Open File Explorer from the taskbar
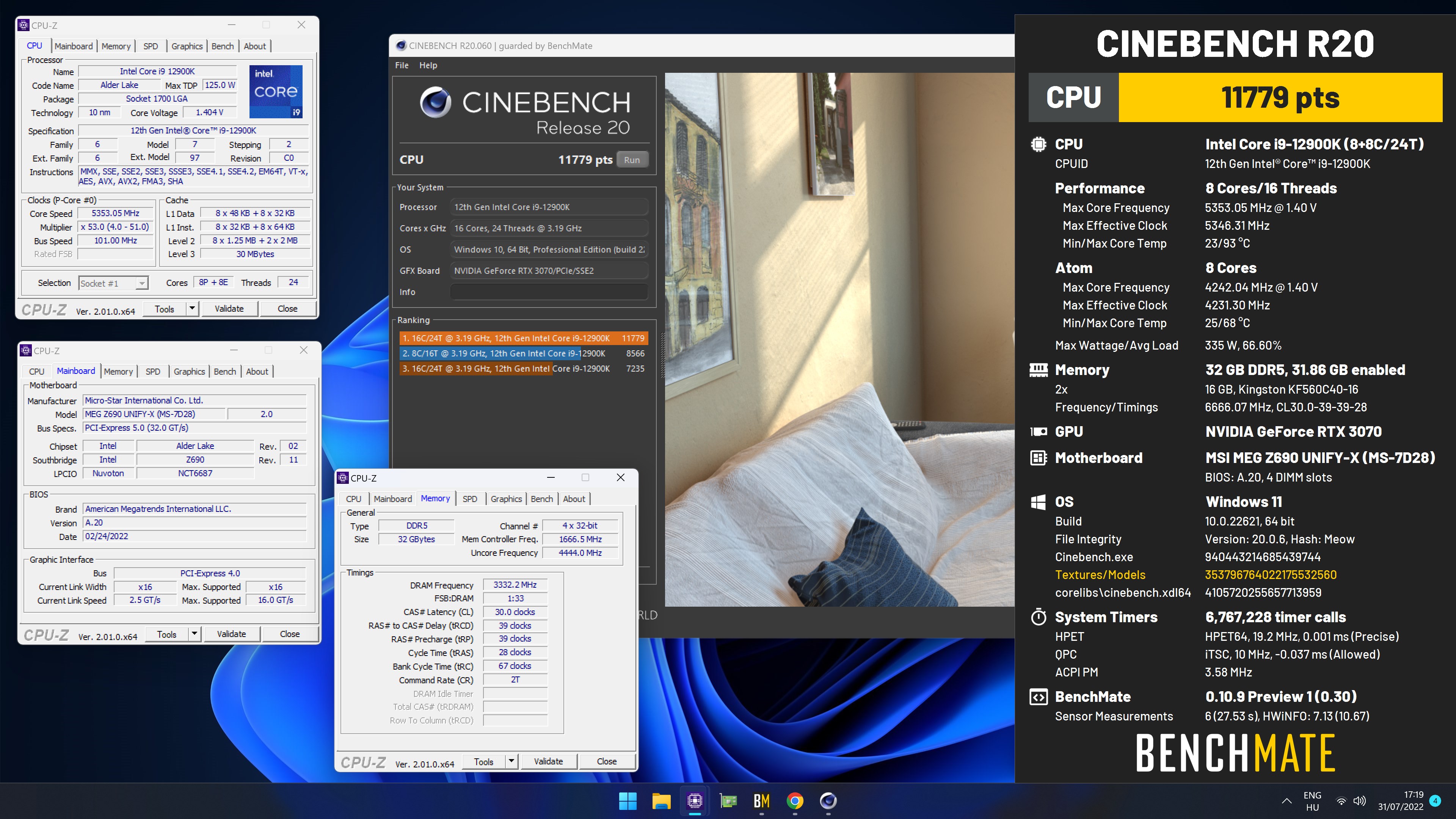Image resolution: width=1456 pixels, height=819 pixels. (661, 801)
